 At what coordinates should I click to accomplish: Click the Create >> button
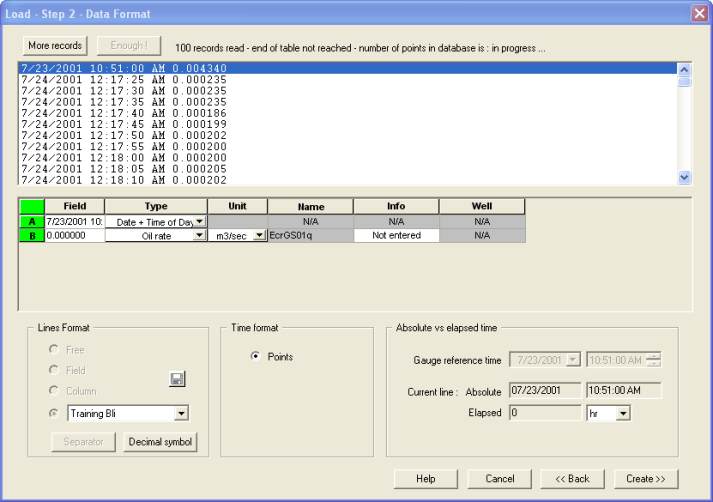click(646, 479)
